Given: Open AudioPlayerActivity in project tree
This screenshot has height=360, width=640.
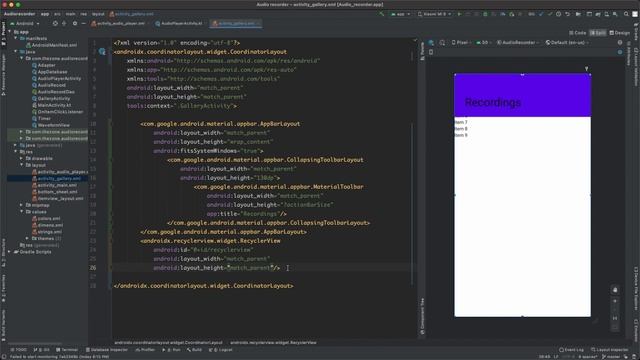Looking at the screenshot, I should pos(56,78).
